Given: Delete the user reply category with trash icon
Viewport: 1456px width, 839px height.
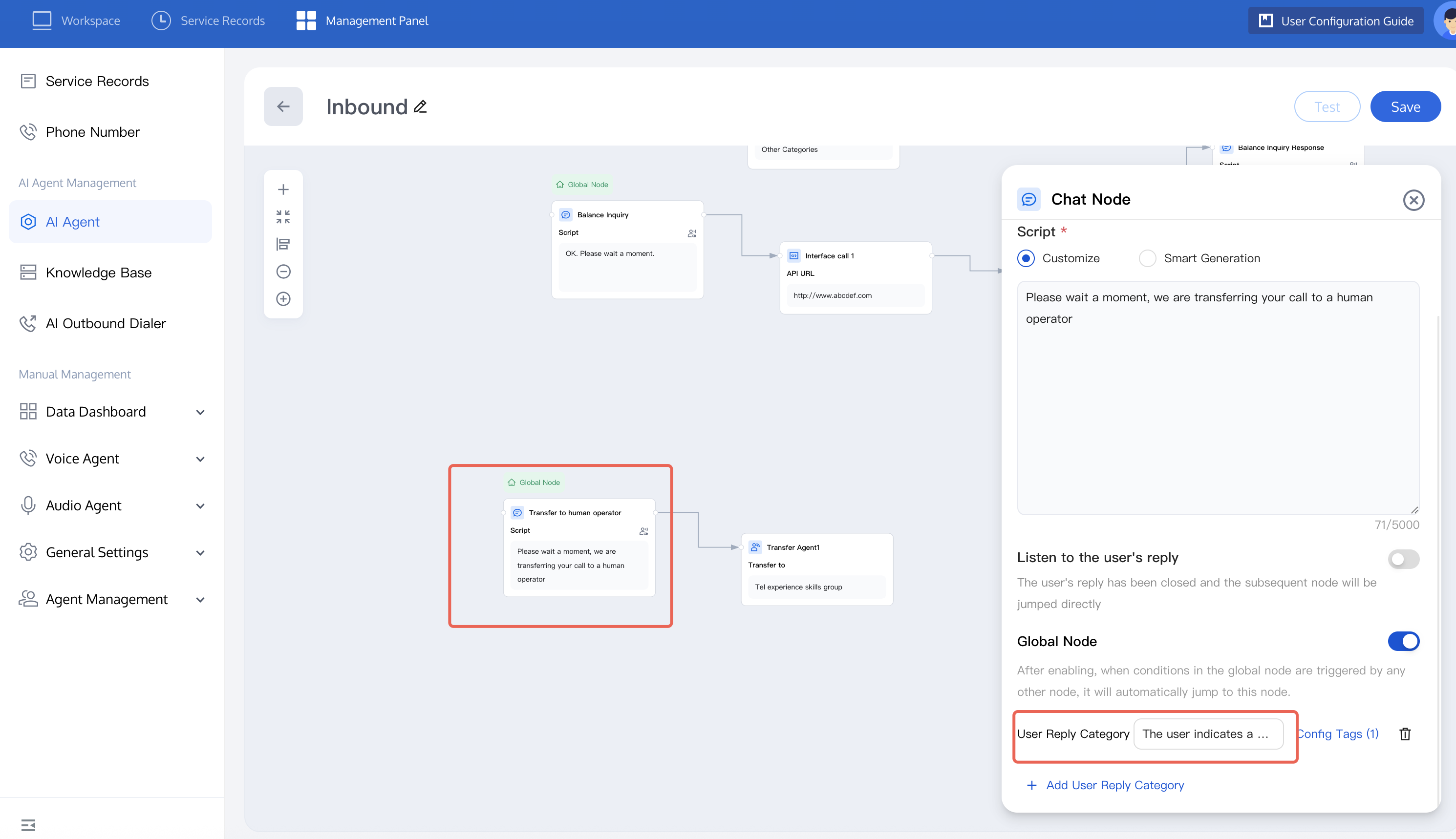Looking at the screenshot, I should point(1405,734).
